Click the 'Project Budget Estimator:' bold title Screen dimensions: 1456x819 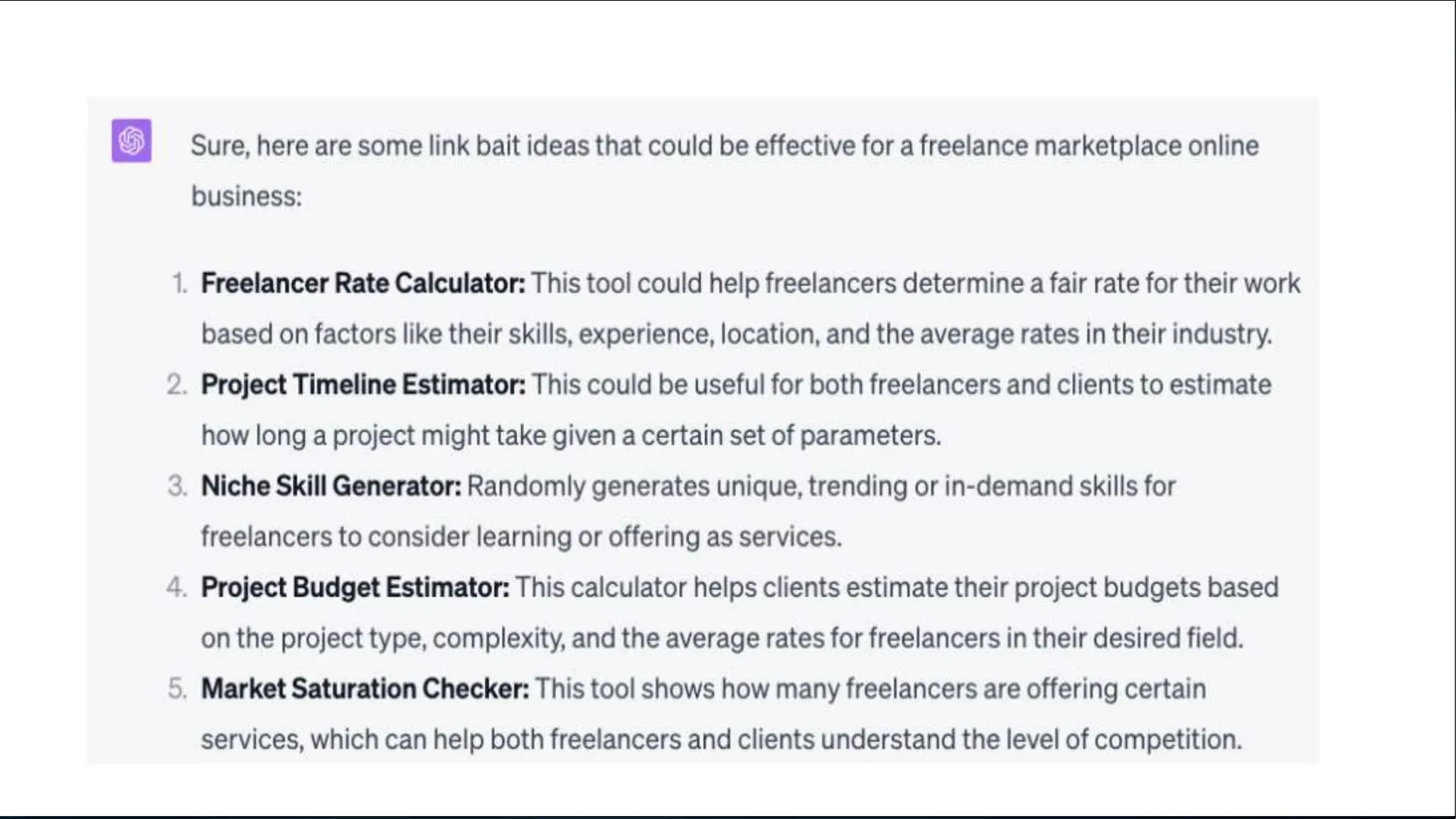click(x=355, y=587)
